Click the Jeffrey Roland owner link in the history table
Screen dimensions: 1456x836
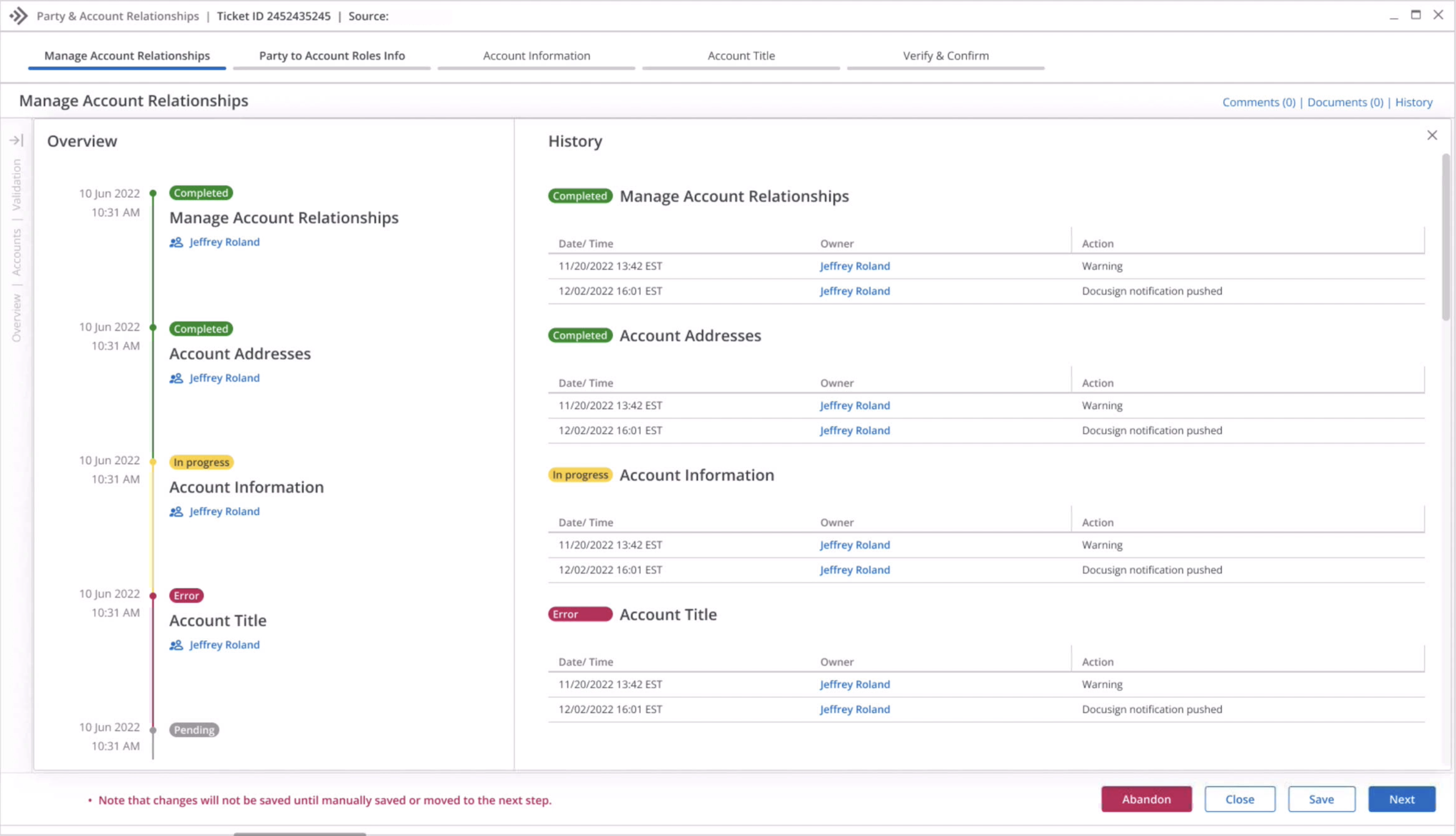(x=854, y=266)
